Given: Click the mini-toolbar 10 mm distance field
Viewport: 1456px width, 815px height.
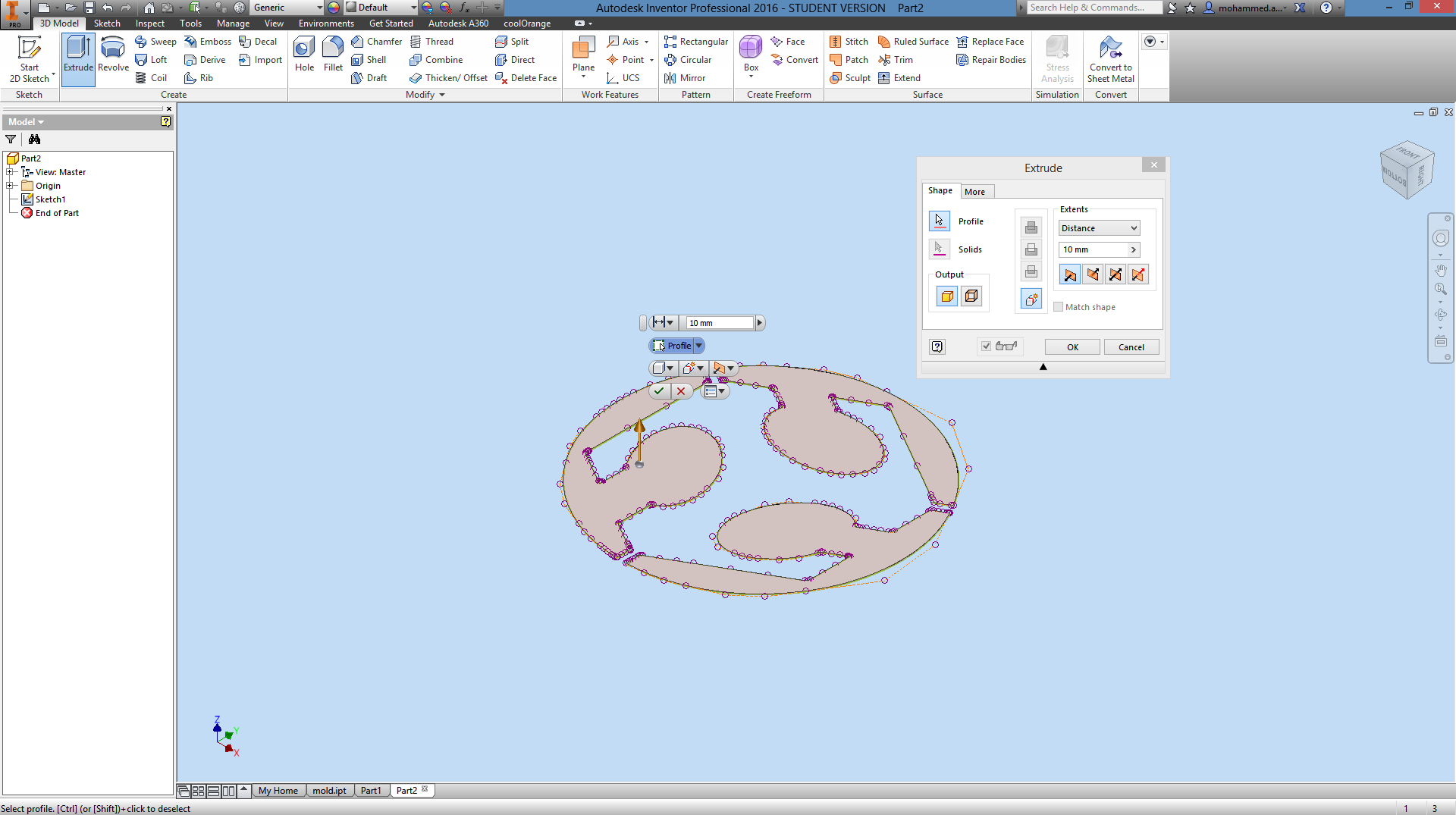Looking at the screenshot, I should 720,323.
